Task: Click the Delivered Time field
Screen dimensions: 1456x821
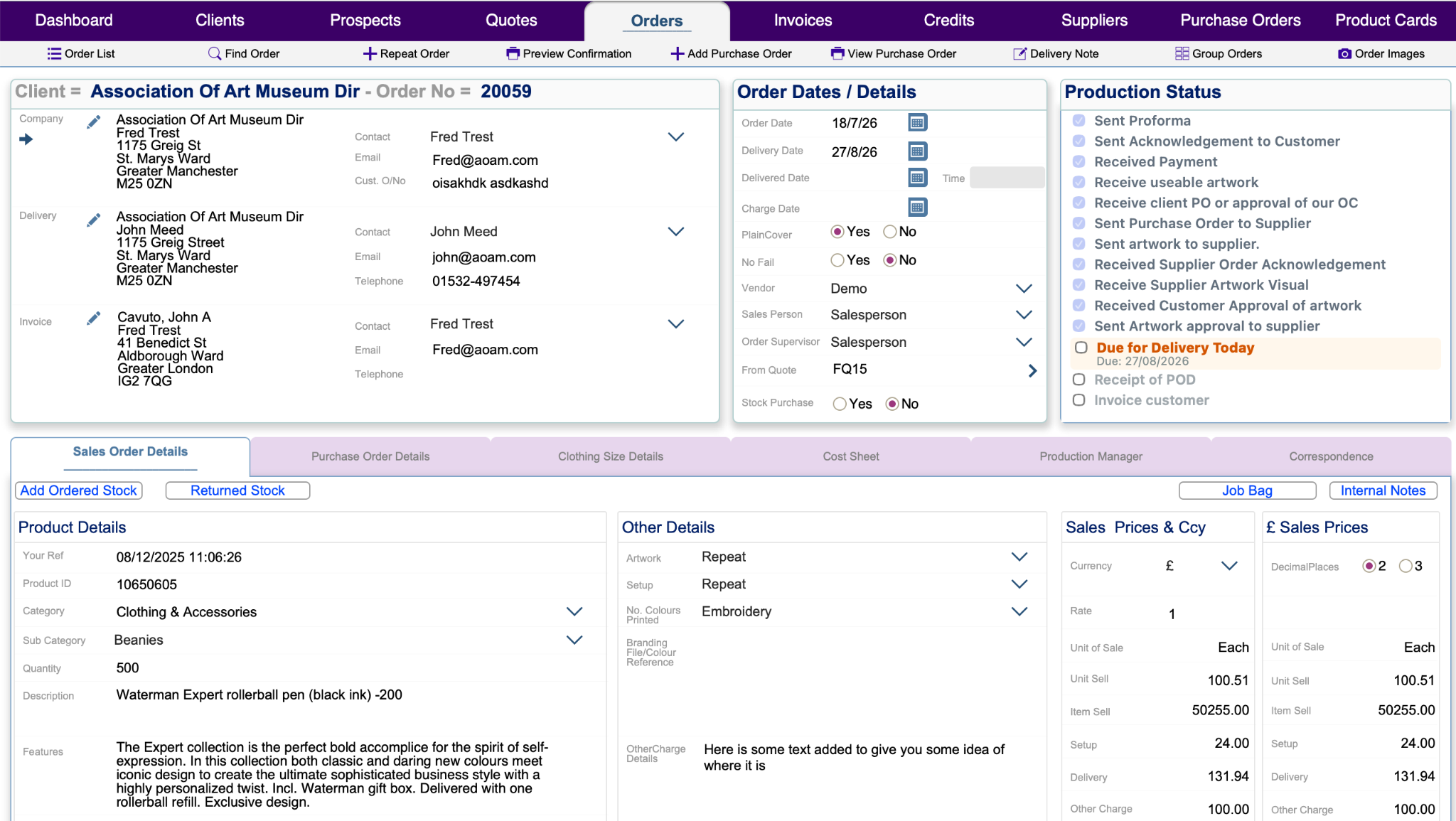Action: pyautogui.click(x=1007, y=178)
